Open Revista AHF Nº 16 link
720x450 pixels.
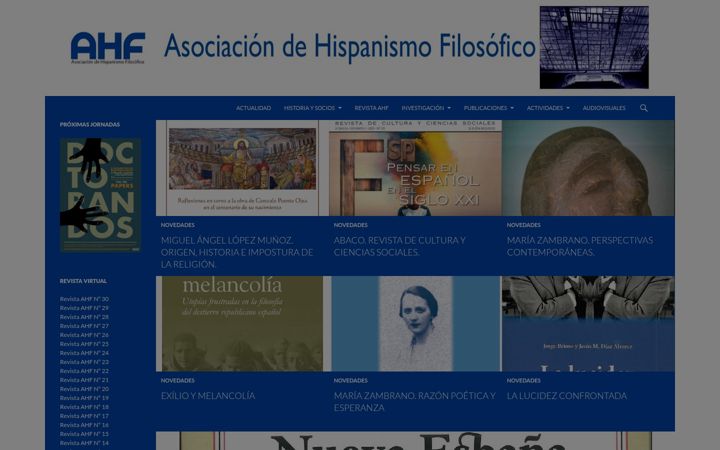pyautogui.click(x=84, y=425)
